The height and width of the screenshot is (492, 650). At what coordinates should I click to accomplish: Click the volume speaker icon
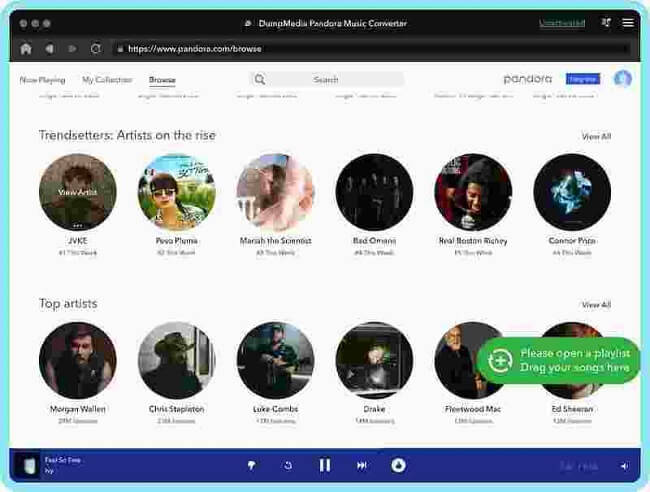pyautogui.click(x=624, y=466)
